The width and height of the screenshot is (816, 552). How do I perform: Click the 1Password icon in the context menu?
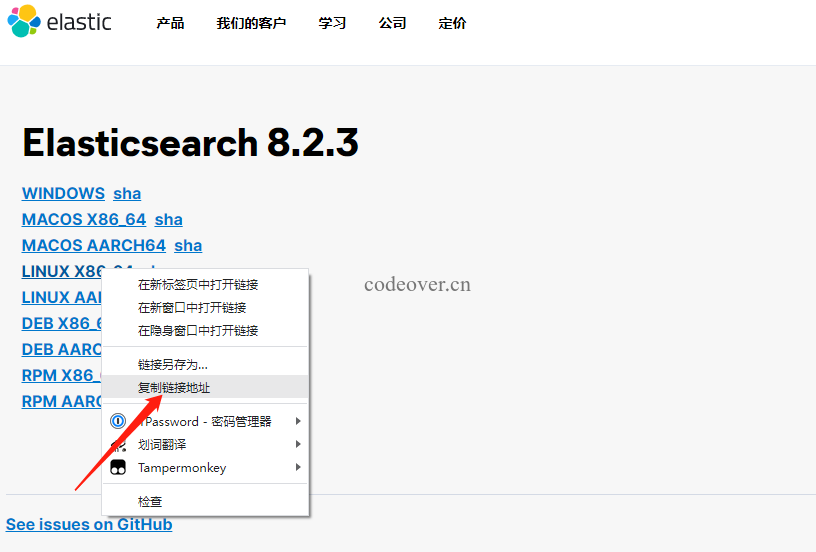118,421
